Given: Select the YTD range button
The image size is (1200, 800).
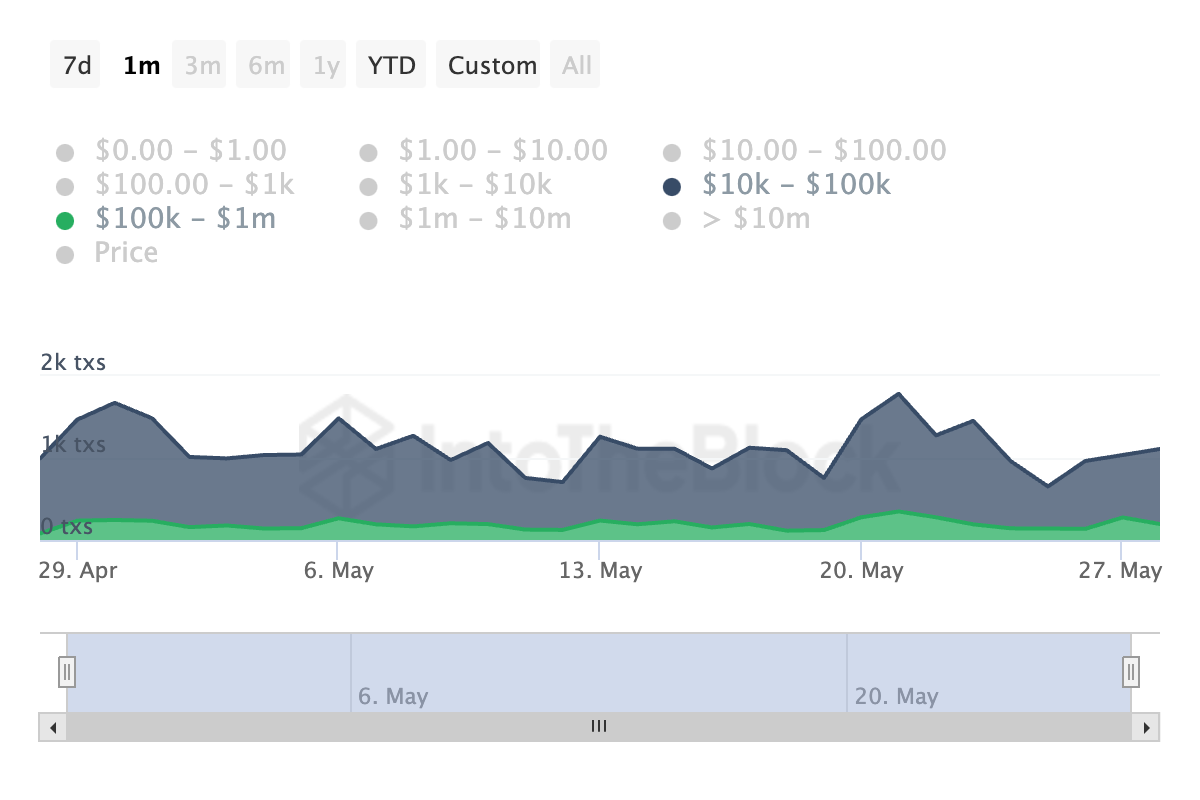Looking at the screenshot, I should coord(391,66).
